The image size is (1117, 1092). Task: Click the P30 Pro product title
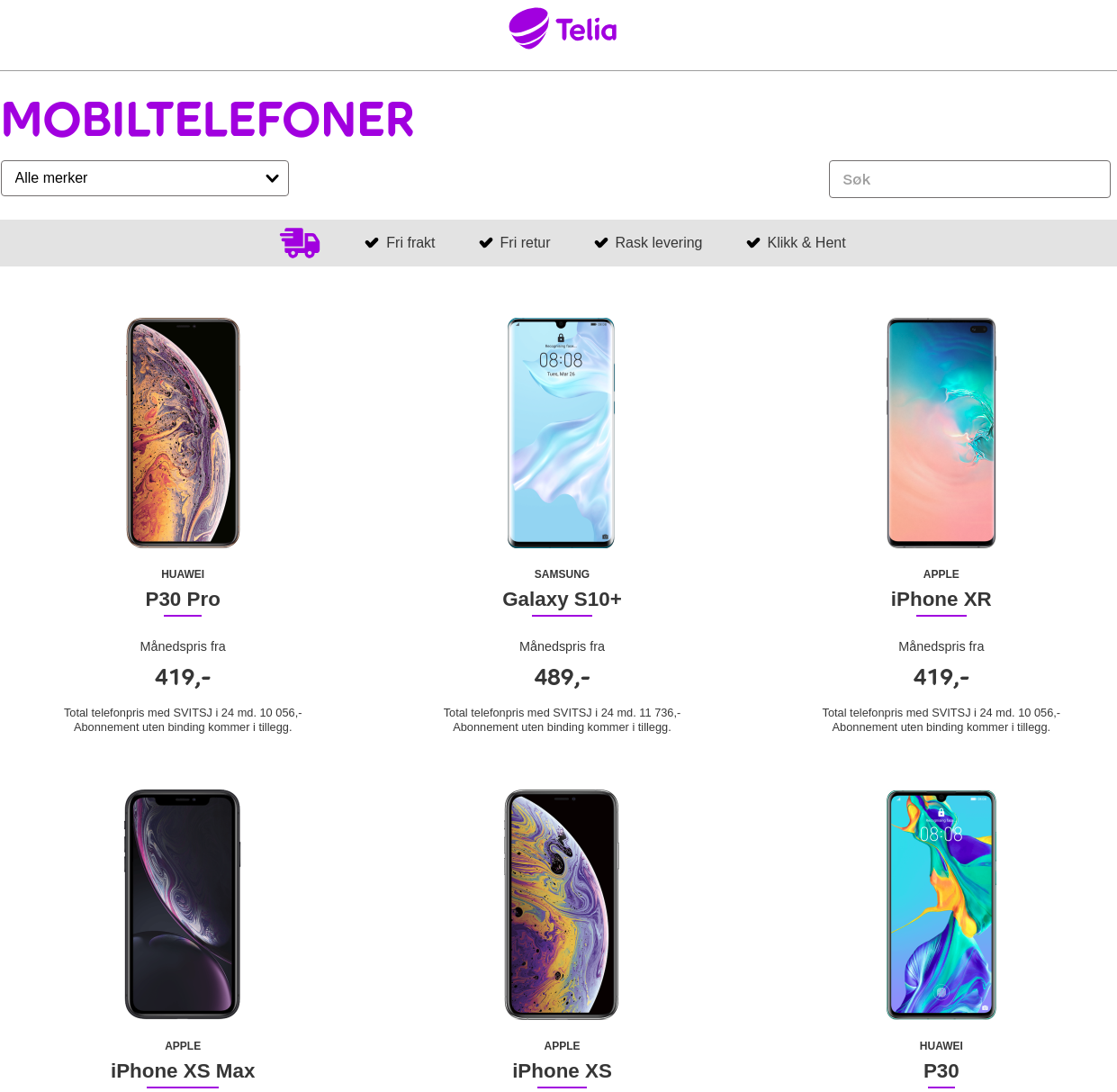(x=183, y=600)
